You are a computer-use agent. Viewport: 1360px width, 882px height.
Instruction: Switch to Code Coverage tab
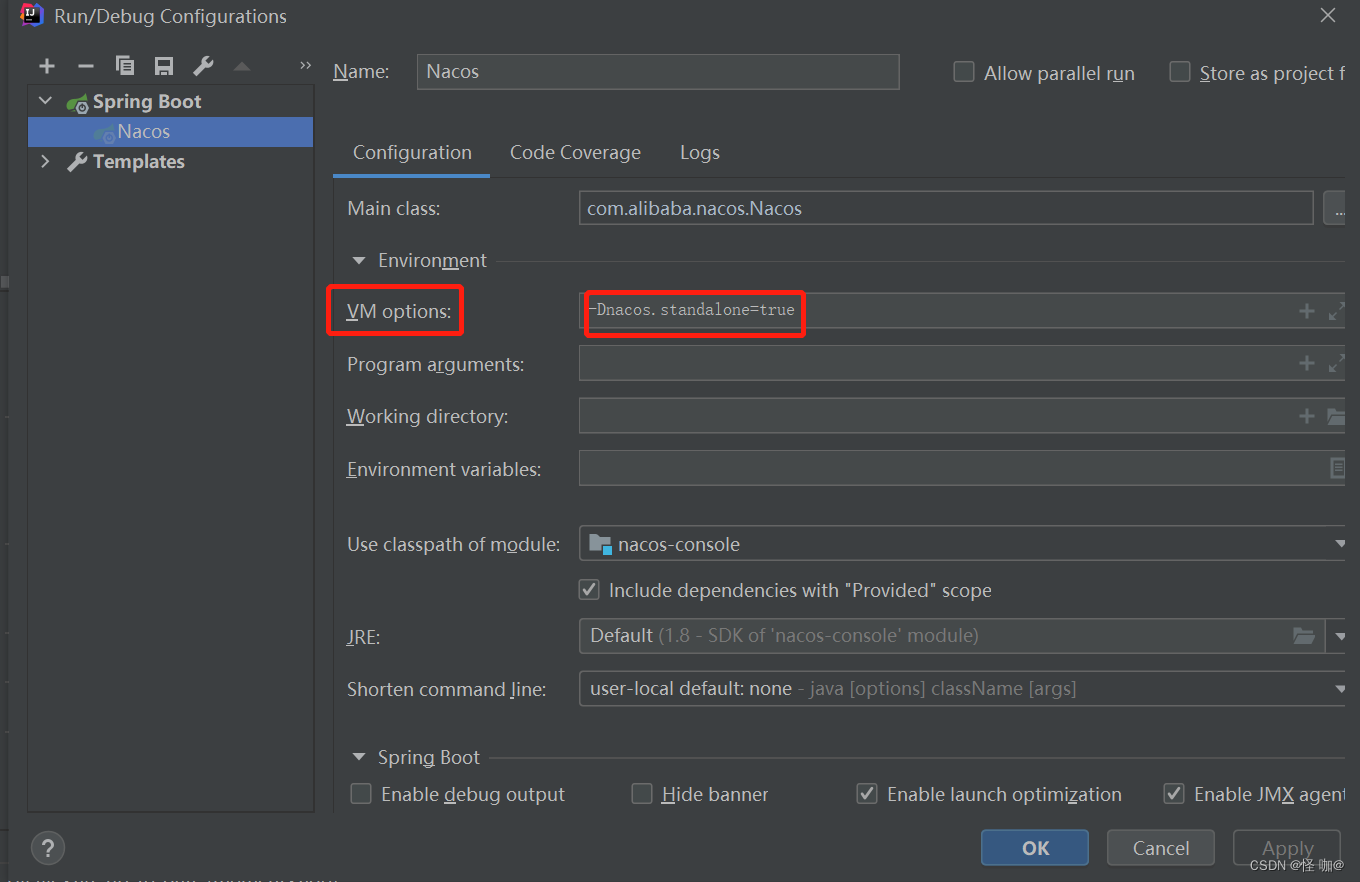pyautogui.click(x=575, y=153)
